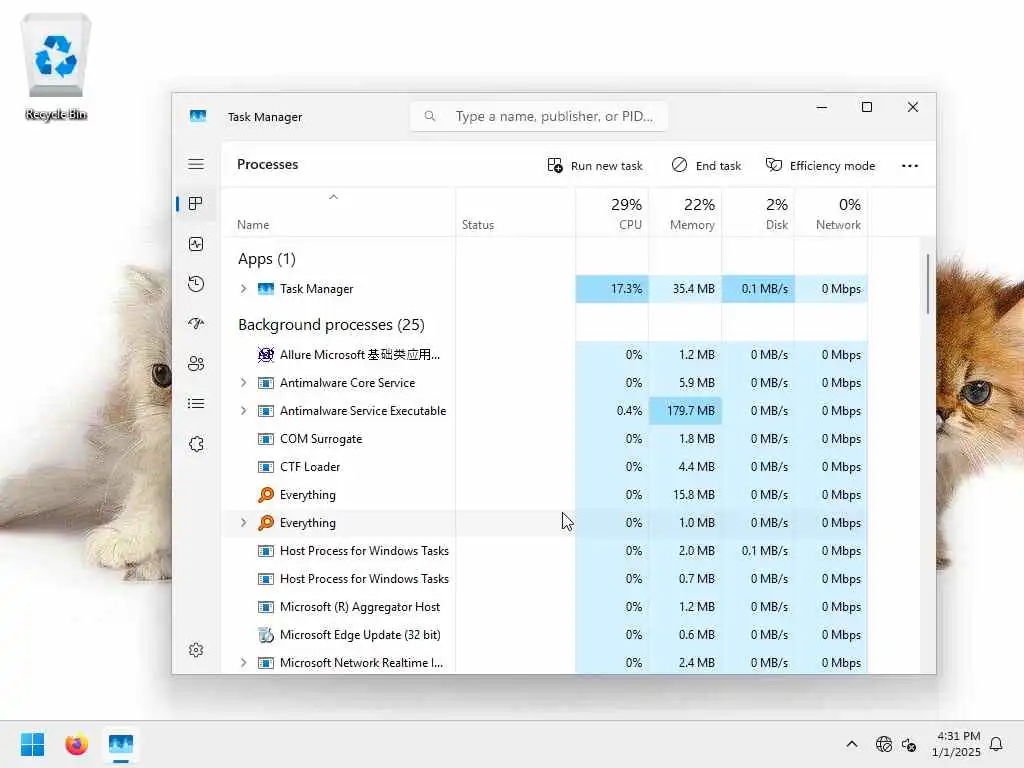
Task: Sort by the Status column
Action: (515, 212)
